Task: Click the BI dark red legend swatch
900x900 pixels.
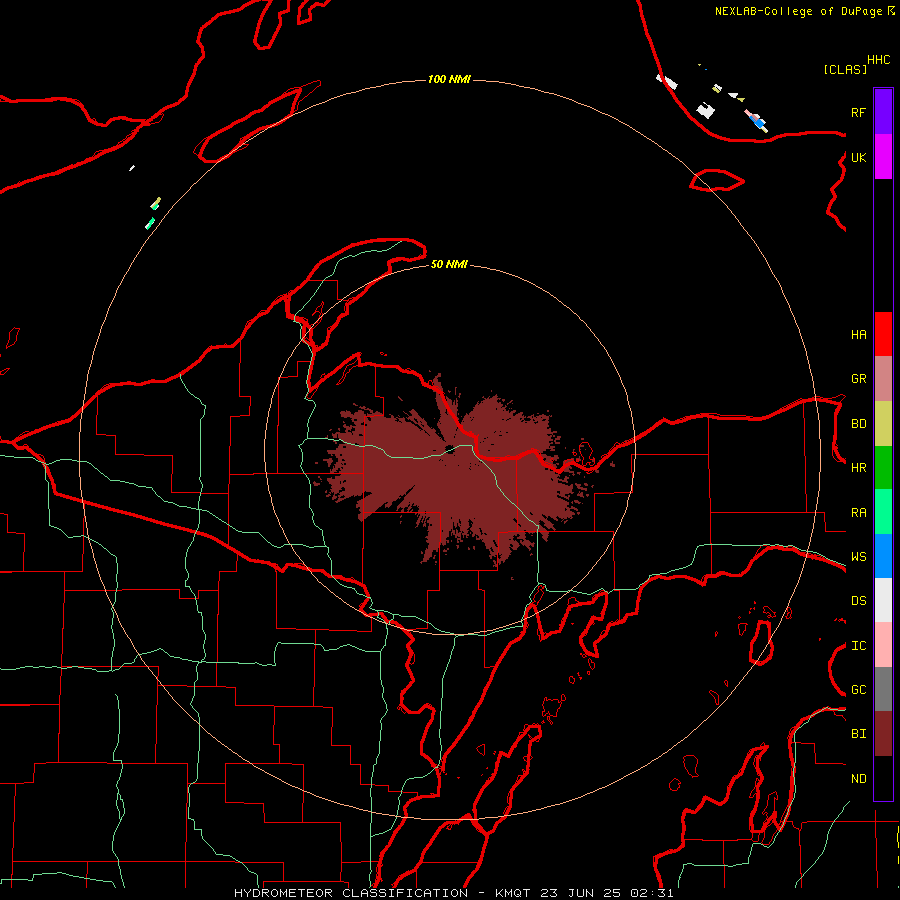Action: [883, 734]
